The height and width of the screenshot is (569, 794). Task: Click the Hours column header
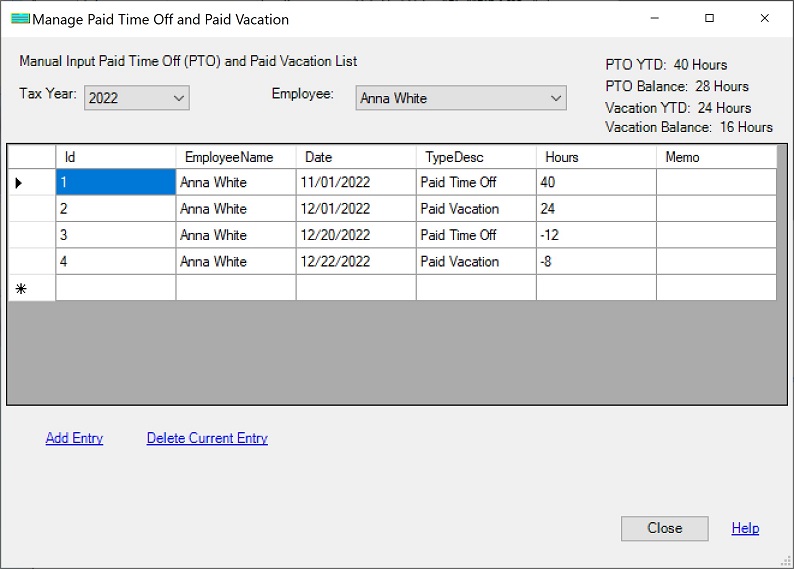595,157
